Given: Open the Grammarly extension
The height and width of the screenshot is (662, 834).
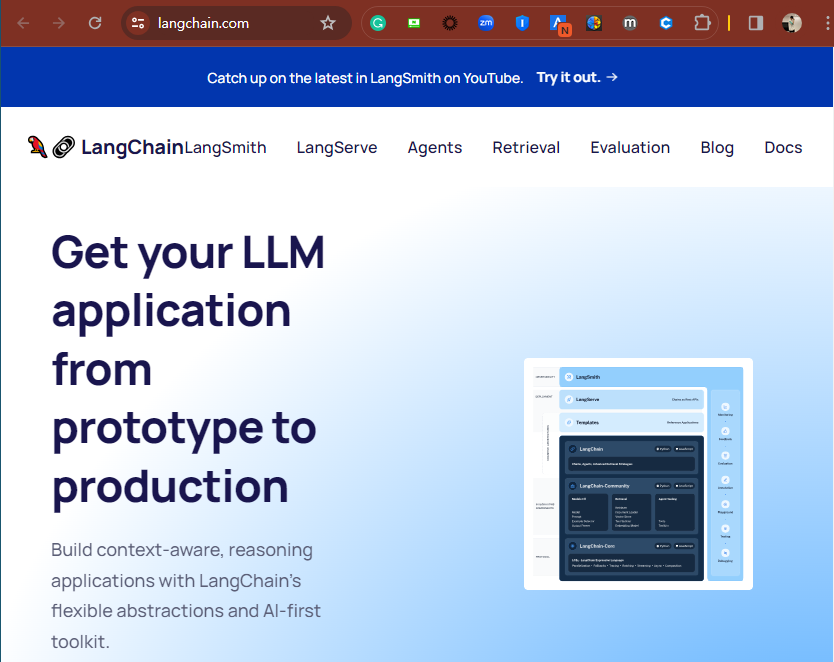Looking at the screenshot, I should (378, 23).
